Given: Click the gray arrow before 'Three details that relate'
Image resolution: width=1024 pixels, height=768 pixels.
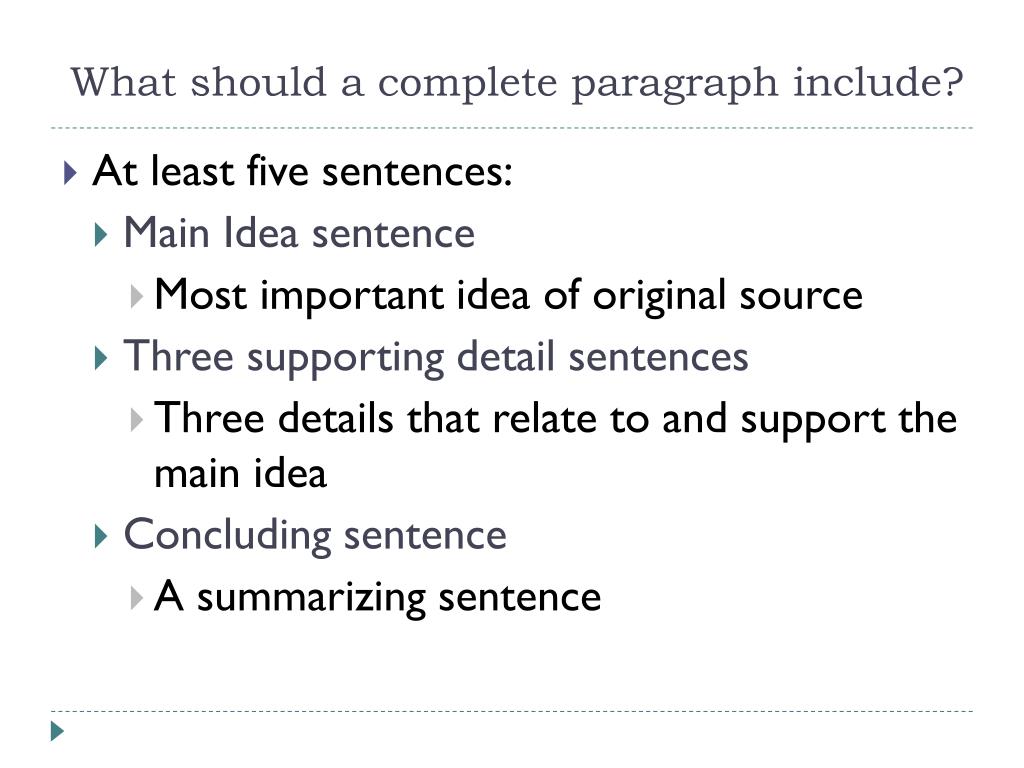Looking at the screenshot, I should point(136,420).
